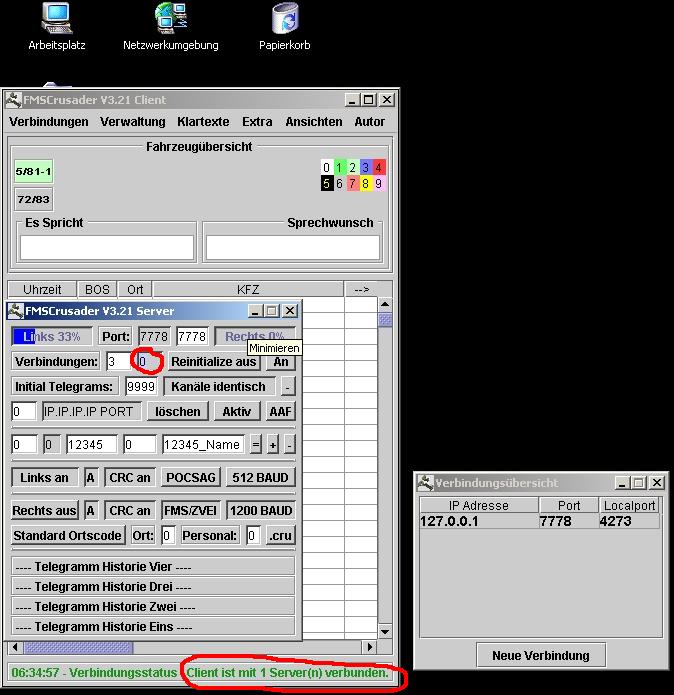674x695 pixels.
Task: Open the Netzwerkumgebung desktop icon
Action: 170,20
